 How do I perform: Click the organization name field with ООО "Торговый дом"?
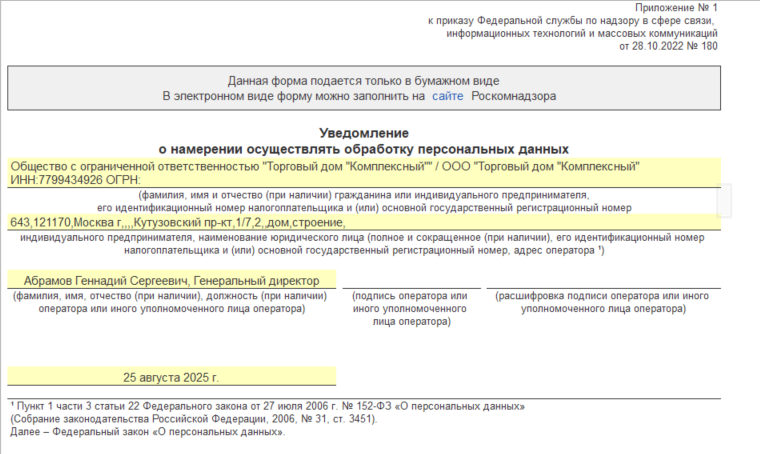325,166
